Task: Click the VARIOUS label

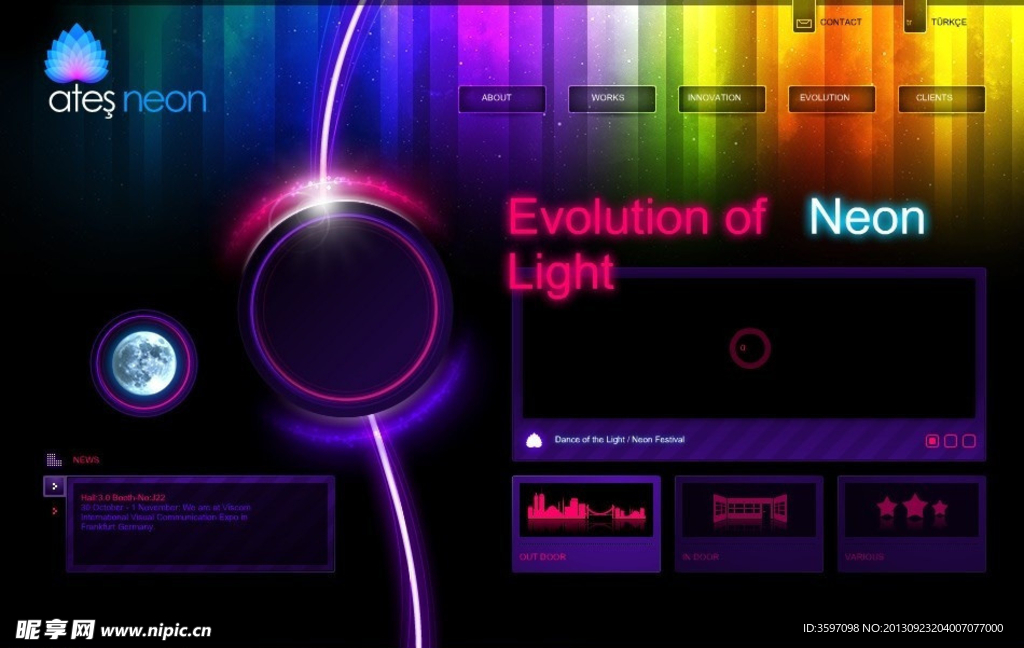Action: (864, 557)
